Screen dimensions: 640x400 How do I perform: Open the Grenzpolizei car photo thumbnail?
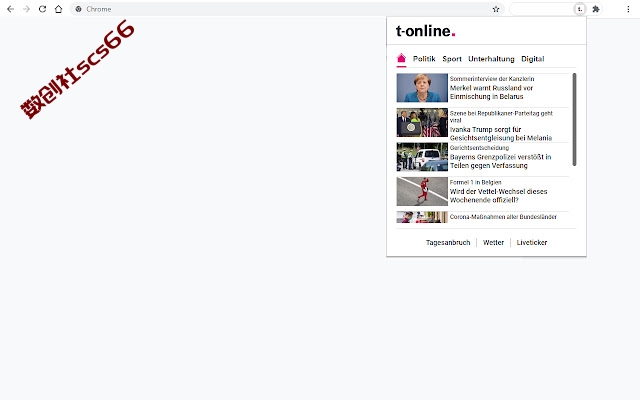tap(422, 157)
